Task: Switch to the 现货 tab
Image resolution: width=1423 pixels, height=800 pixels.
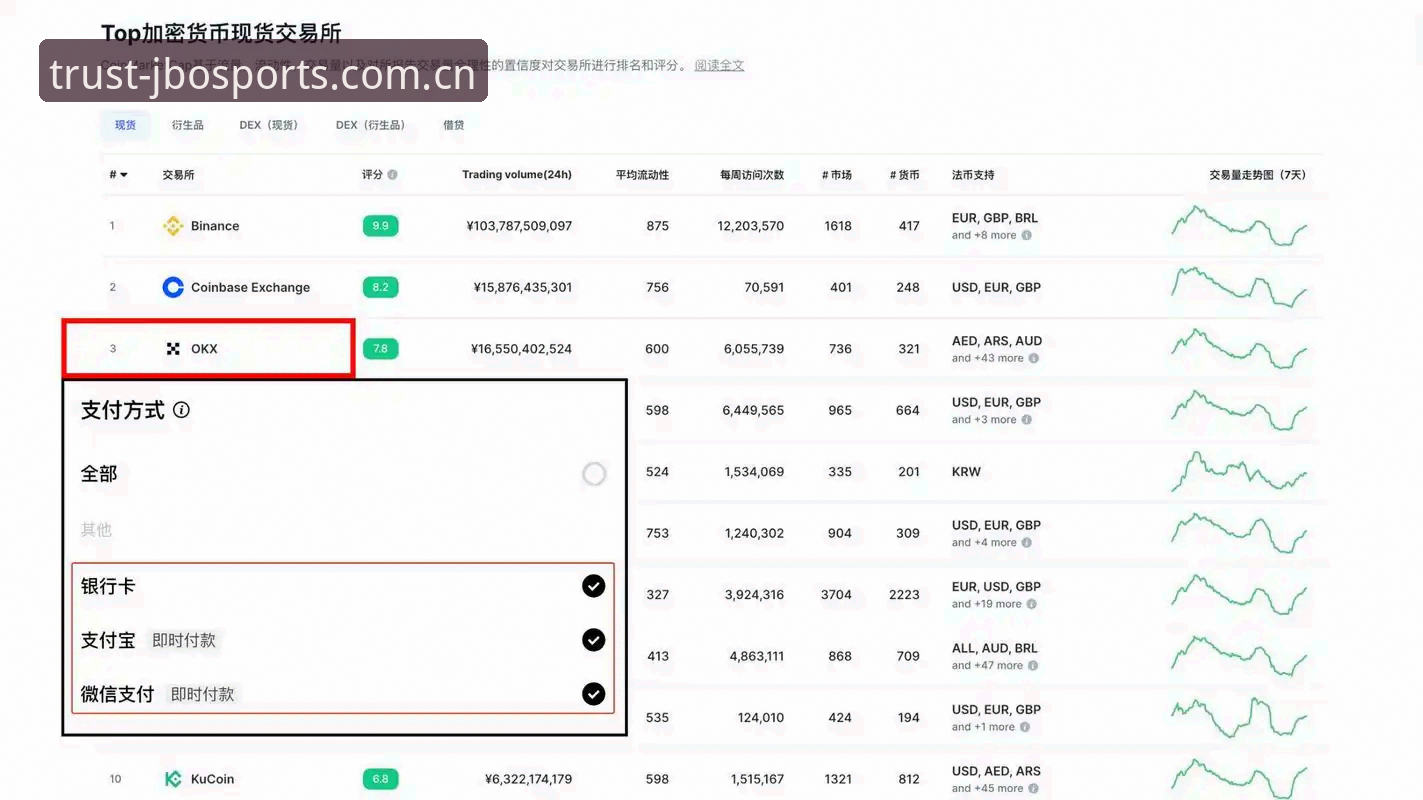Action: pos(125,125)
